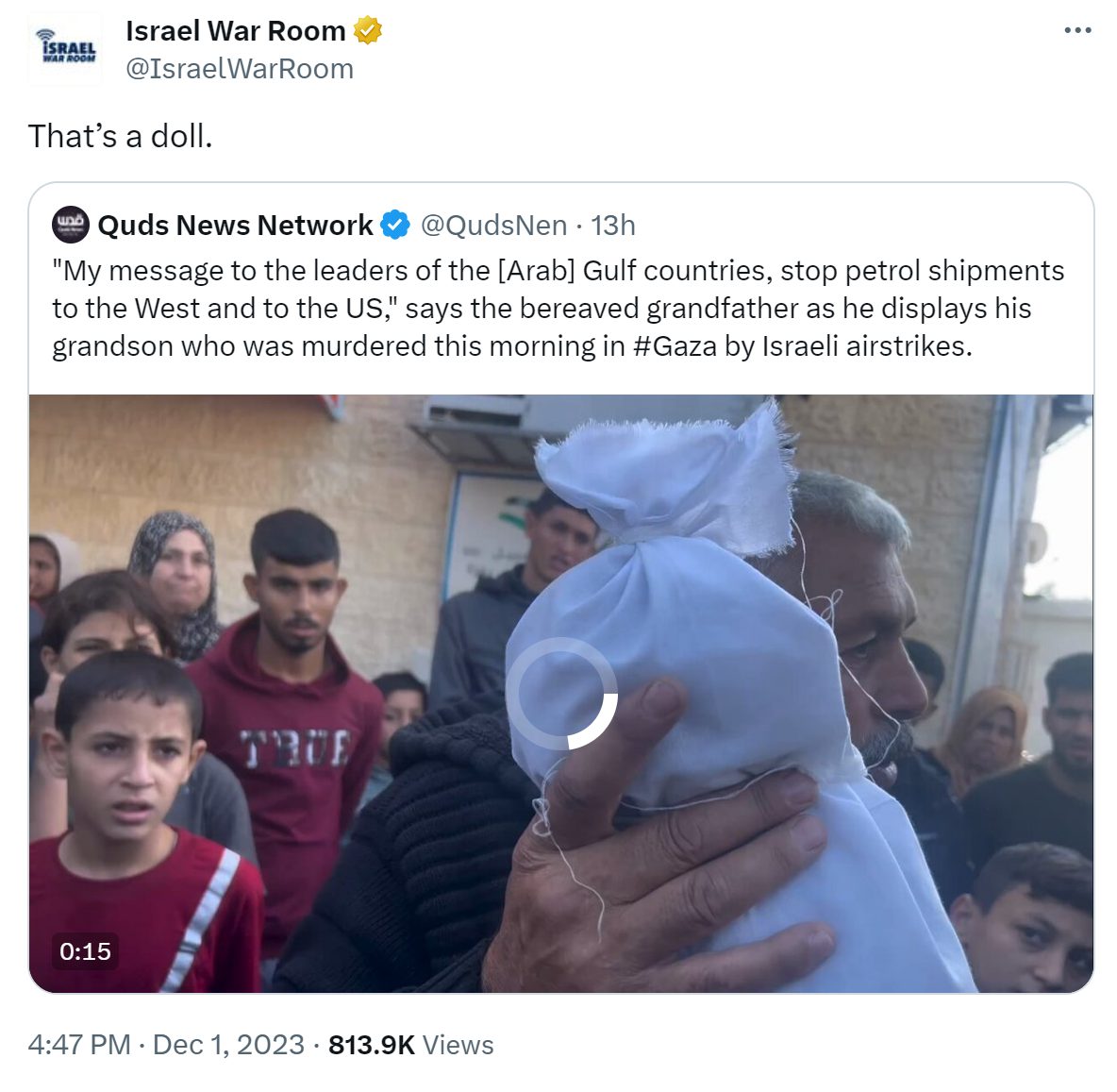The width and height of the screenshot is (1117, 1092).
Task: Click the blue verified badge next to Quds News Network
Action: (394, 226)
